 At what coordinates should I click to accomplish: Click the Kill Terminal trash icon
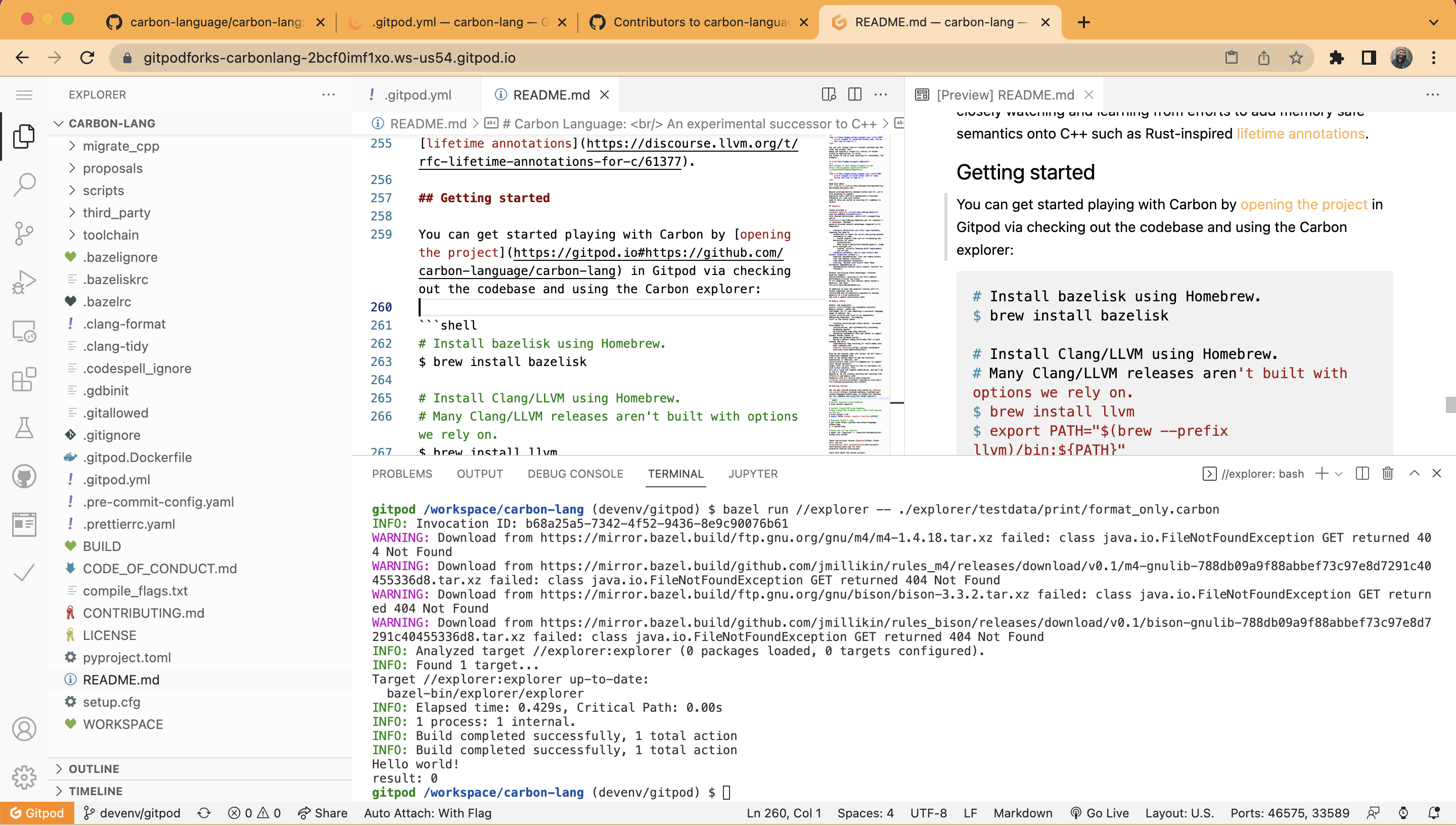click(1387, 473)
